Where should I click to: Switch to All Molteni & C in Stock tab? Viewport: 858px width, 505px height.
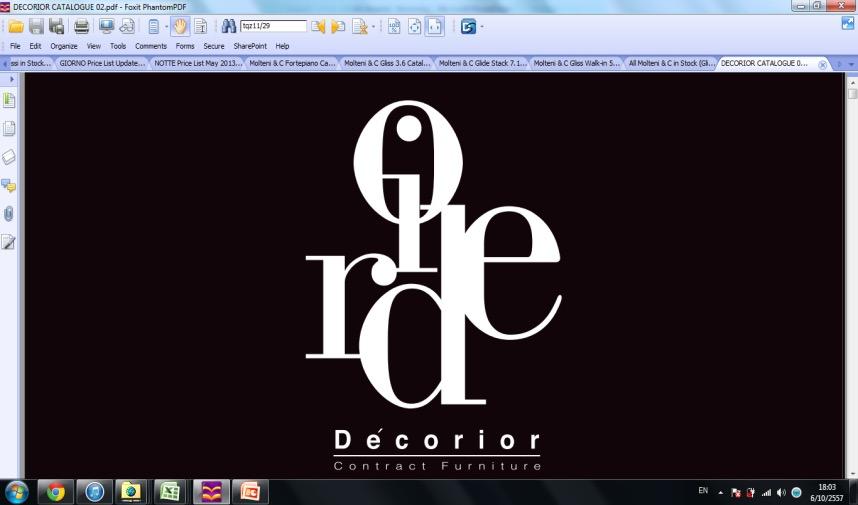pos(671,63)
